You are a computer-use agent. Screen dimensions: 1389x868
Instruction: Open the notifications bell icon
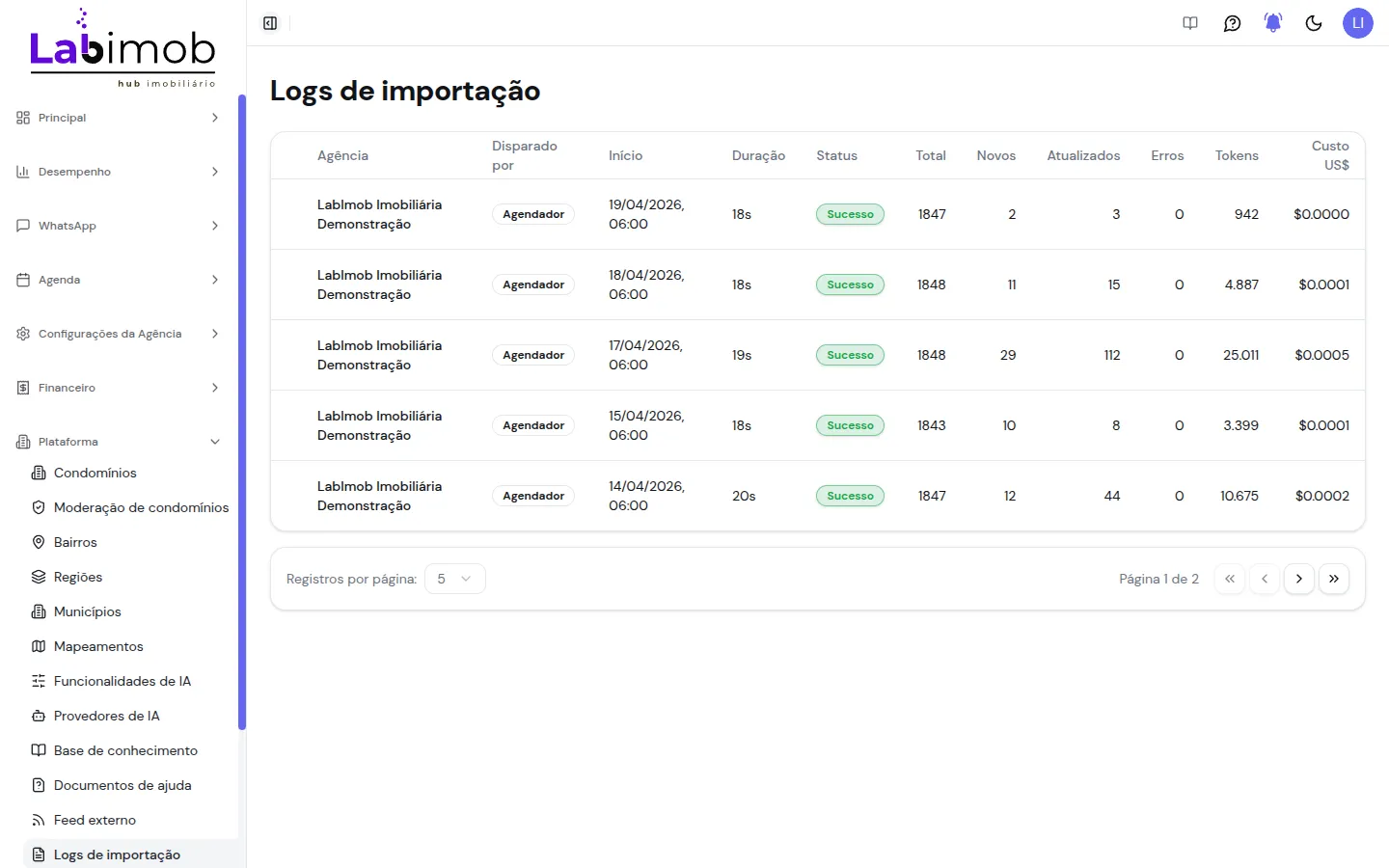click(x=1273, y=23)
